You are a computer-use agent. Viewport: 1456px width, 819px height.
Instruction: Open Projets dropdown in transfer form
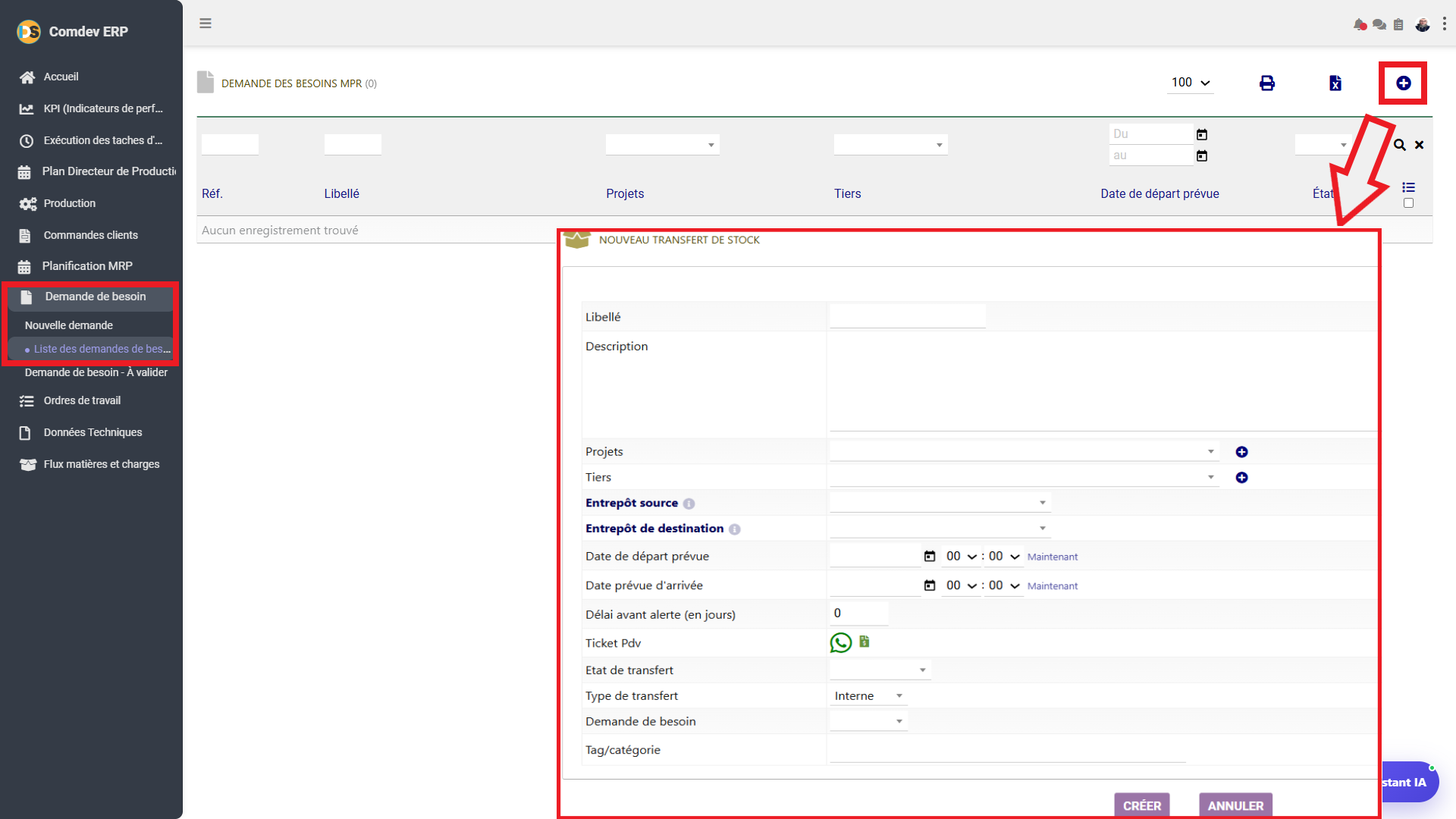pos(1024,451)
